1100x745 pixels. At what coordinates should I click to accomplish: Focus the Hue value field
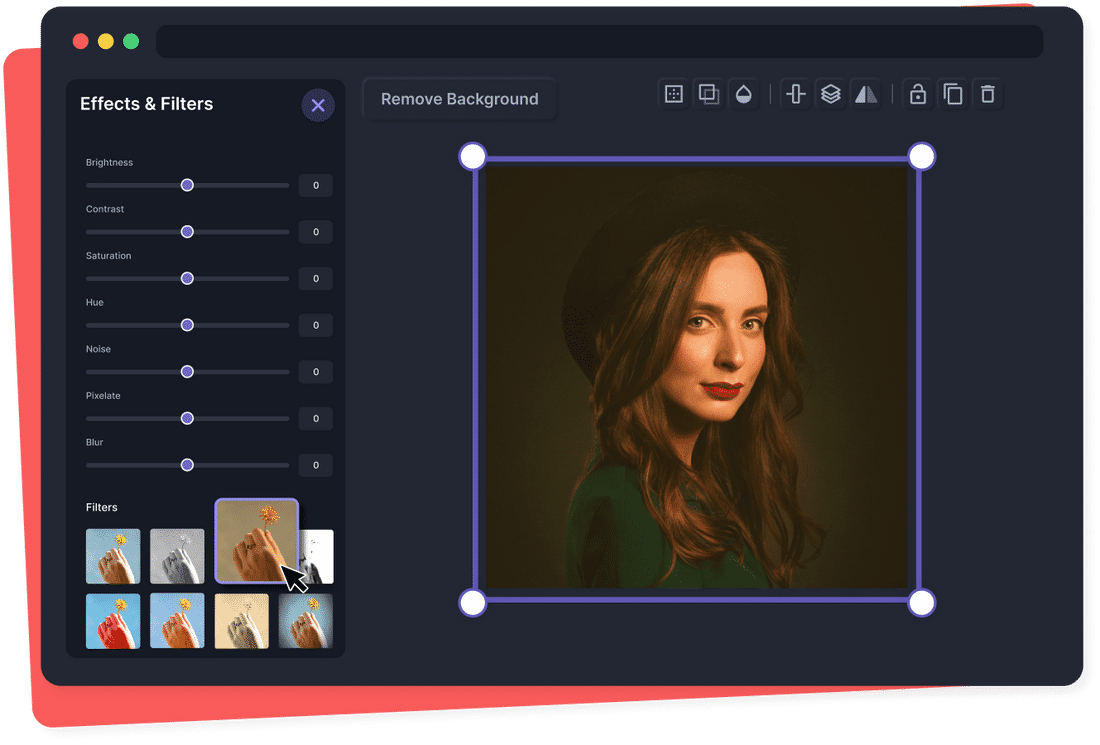tap(316, 325)
